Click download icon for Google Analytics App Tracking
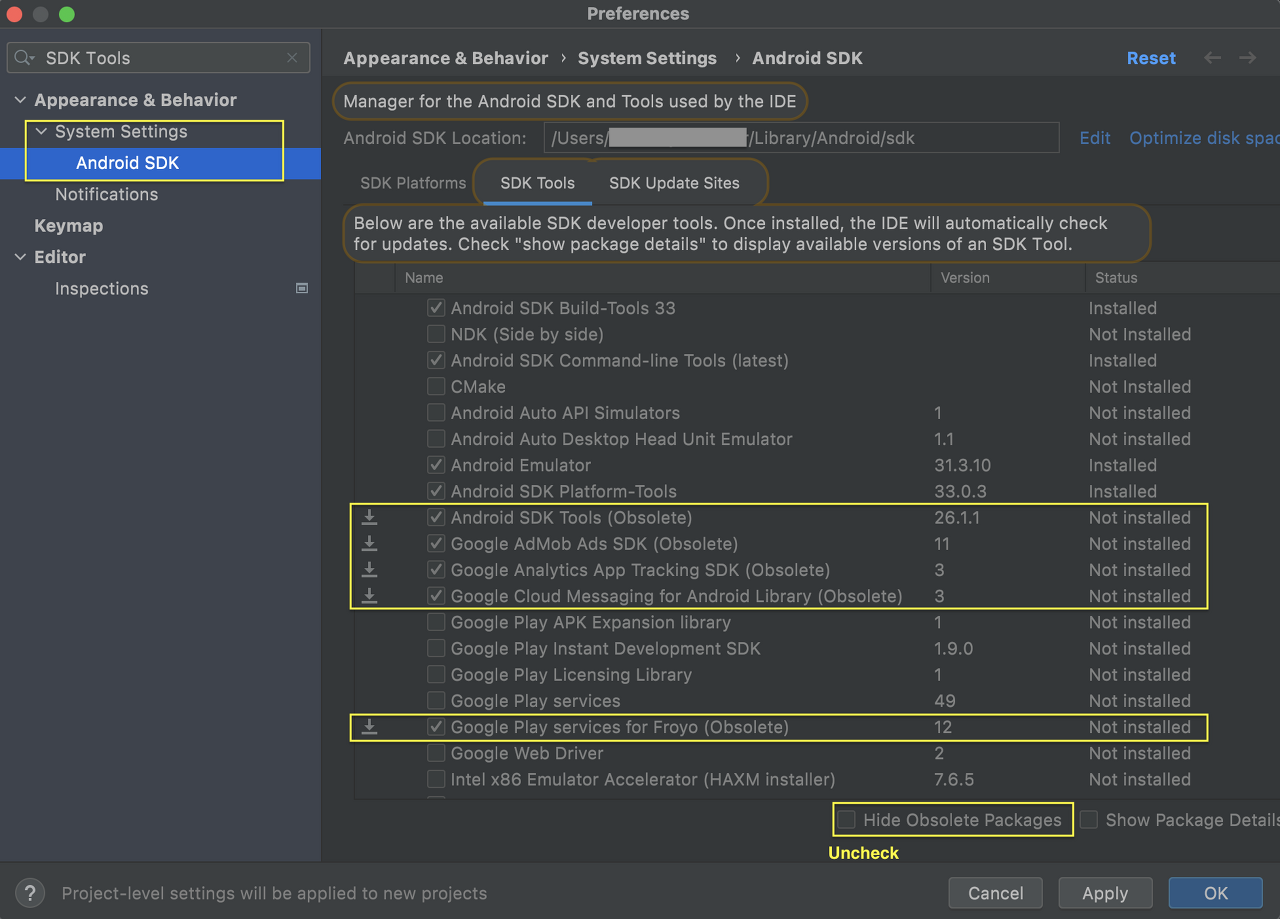This screenshot has height=919, width=1280. click(369, 569)
